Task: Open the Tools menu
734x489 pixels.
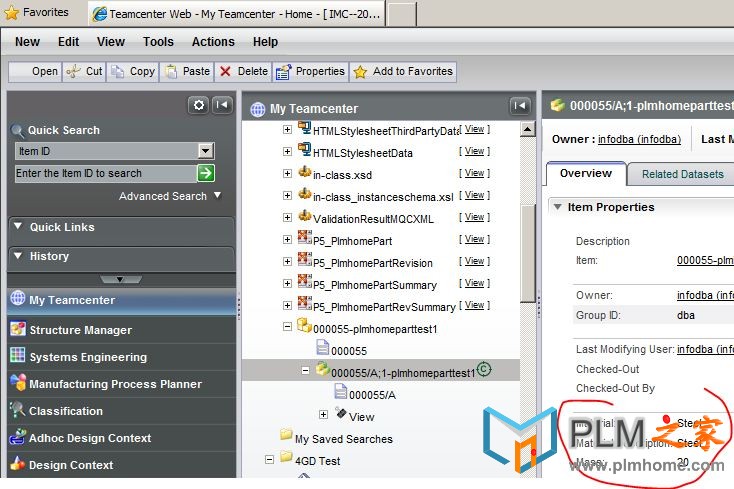Action: coord(158,42)
